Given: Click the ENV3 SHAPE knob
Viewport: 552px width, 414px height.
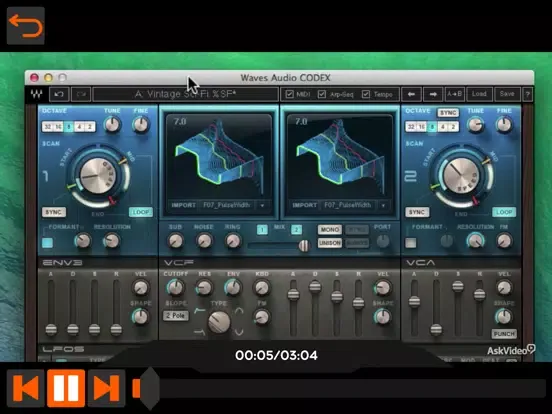Looking at the screenshot, I should 140,317.
